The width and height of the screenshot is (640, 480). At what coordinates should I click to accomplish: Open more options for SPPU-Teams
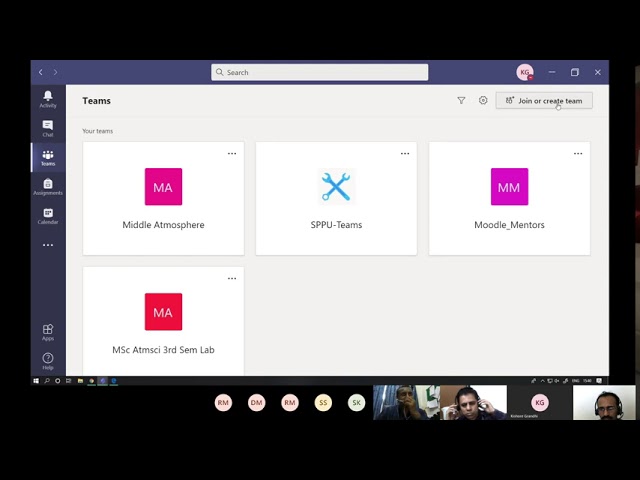(405, 153)
